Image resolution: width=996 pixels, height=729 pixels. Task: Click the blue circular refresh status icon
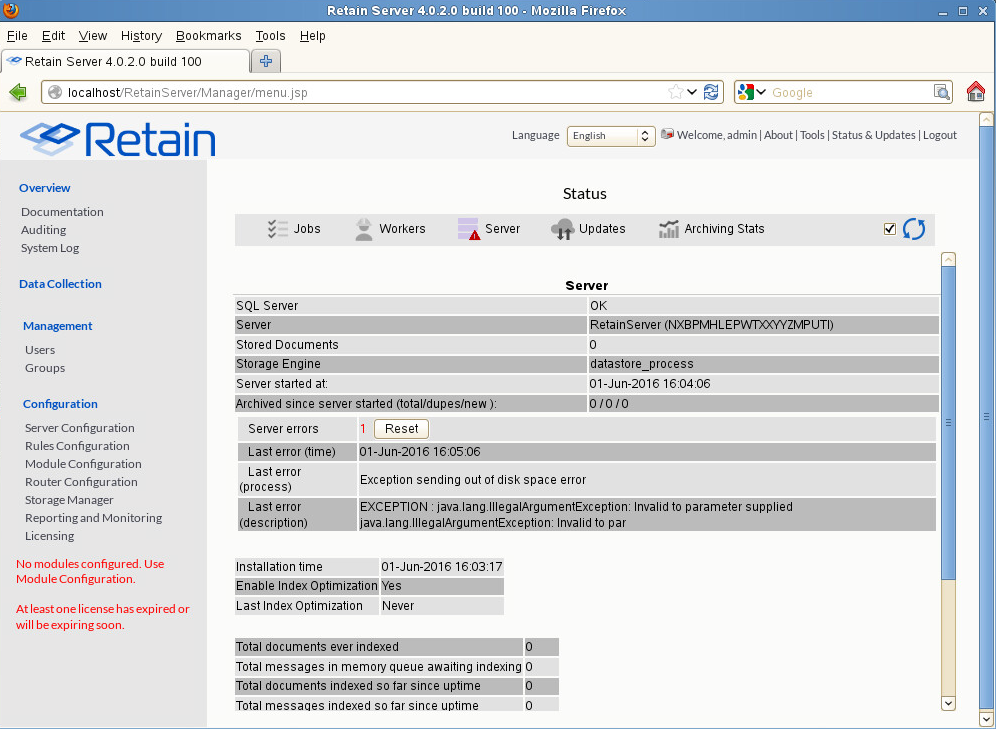[914, 229]
